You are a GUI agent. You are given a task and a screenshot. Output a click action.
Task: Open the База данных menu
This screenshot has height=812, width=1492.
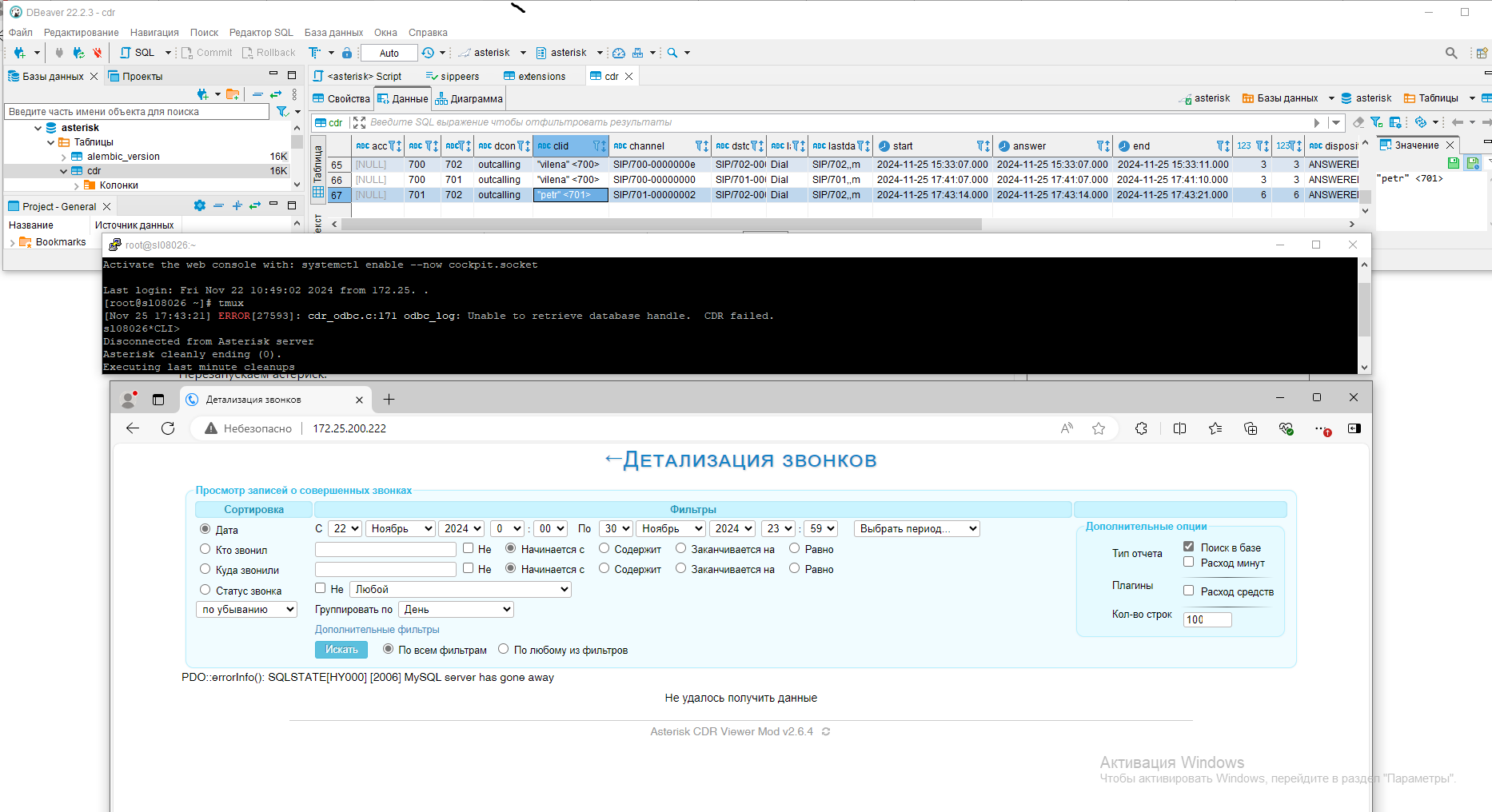[333, 33]
